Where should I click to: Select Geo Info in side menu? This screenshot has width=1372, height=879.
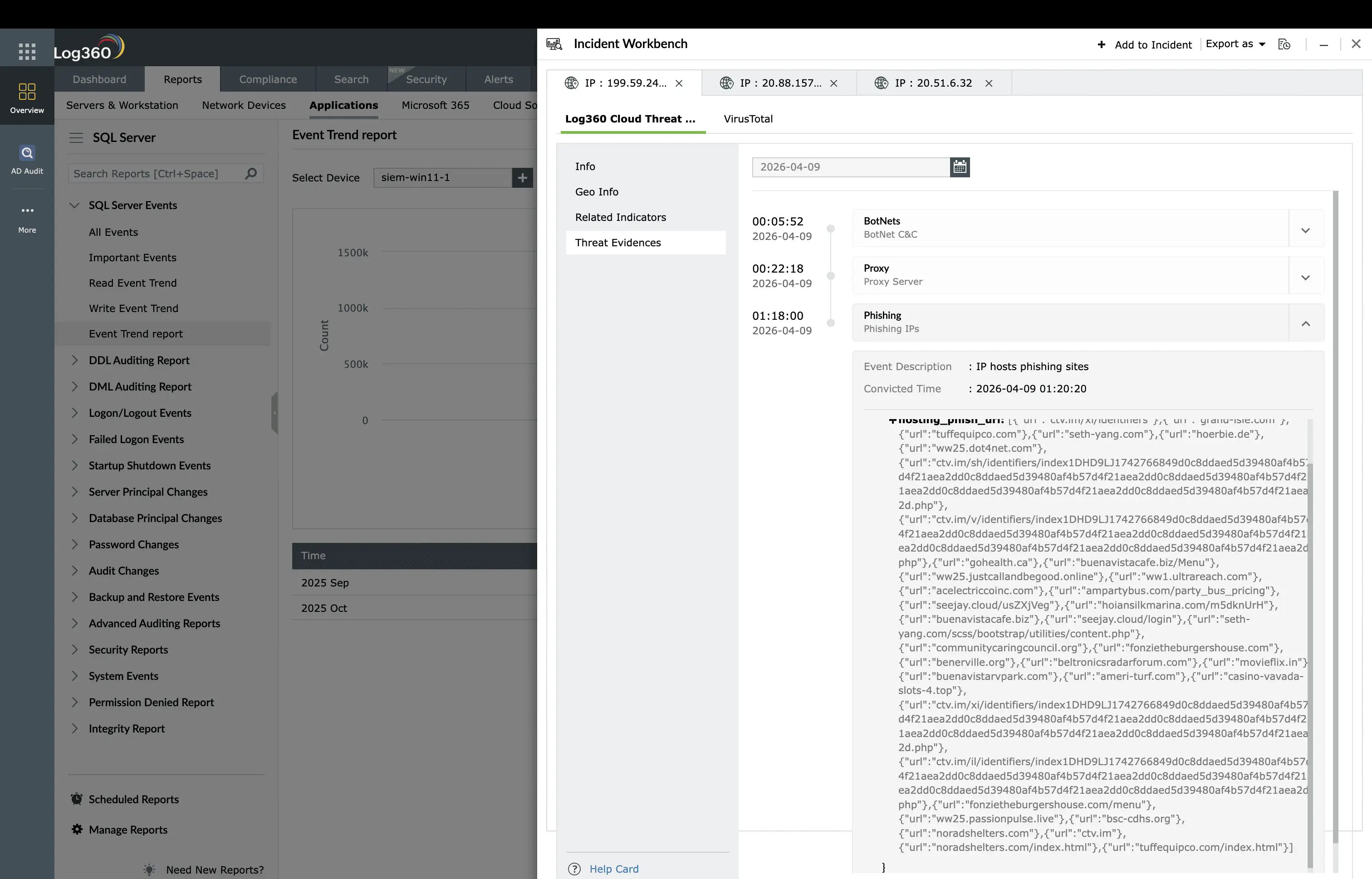click(596, 192)
